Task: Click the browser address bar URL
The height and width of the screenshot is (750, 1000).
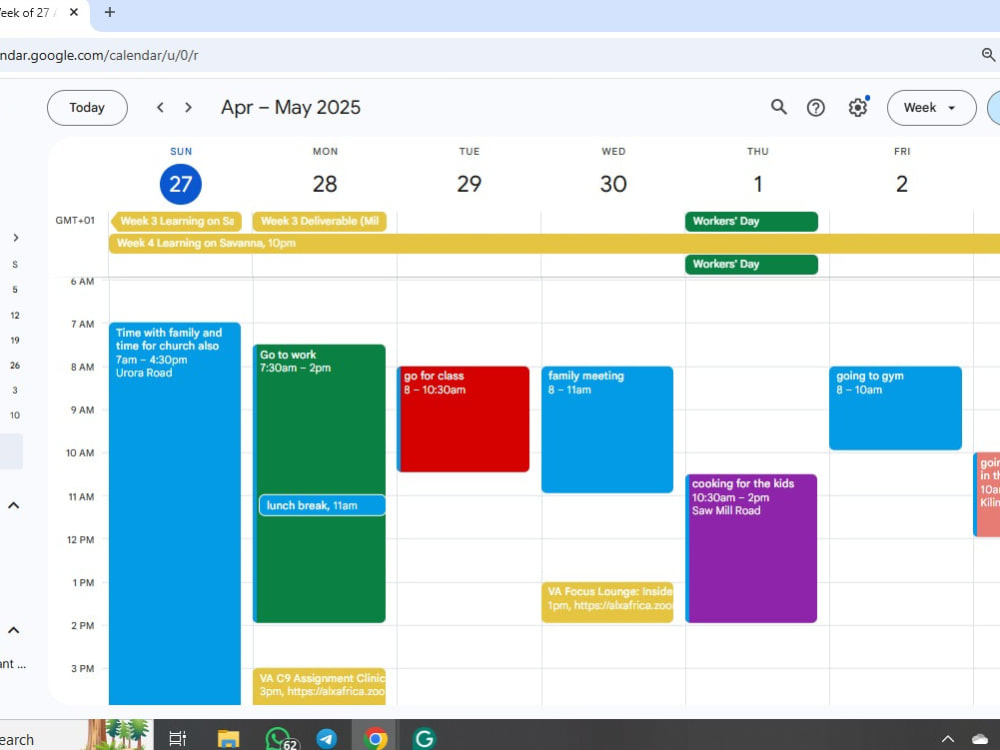Action: (99, 55)
